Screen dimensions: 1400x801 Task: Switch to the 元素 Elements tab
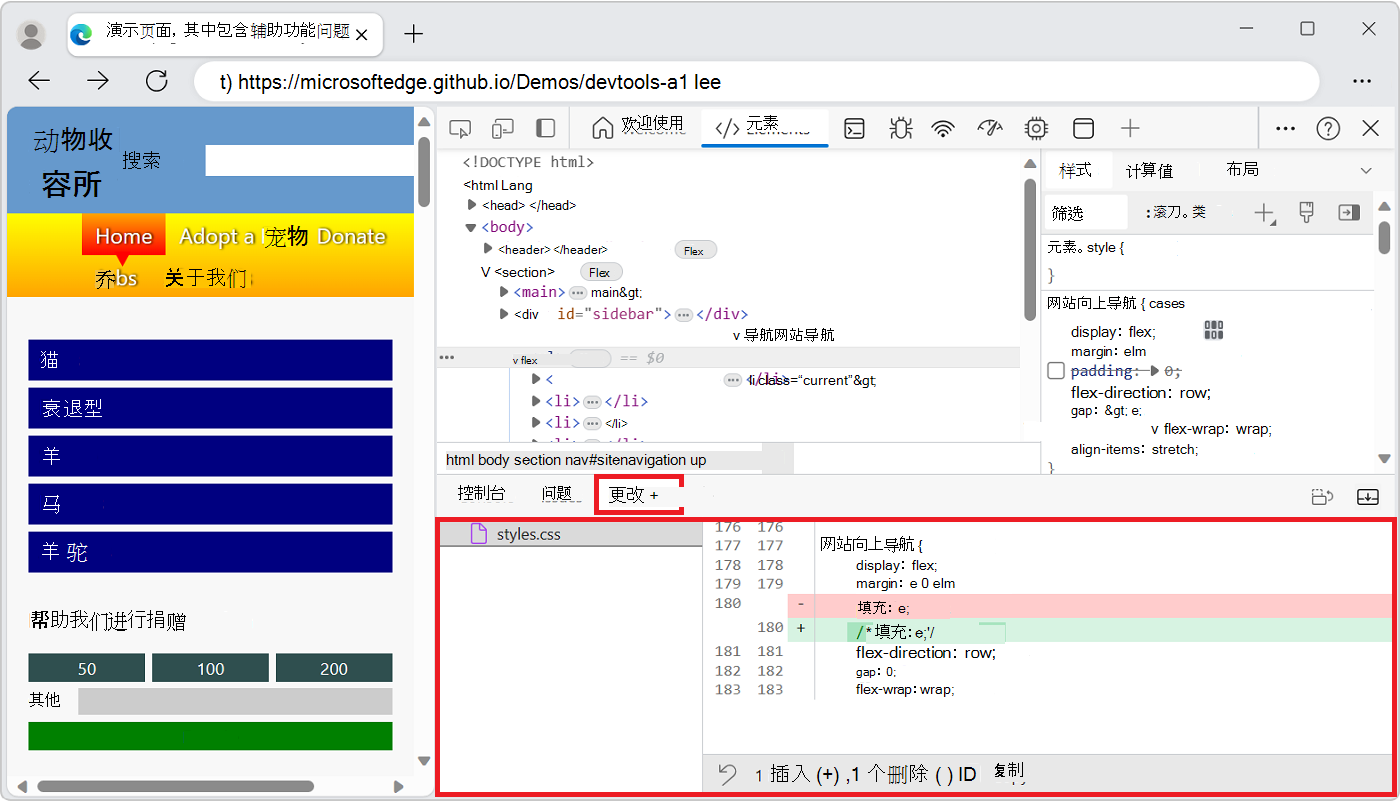(765, 127)
